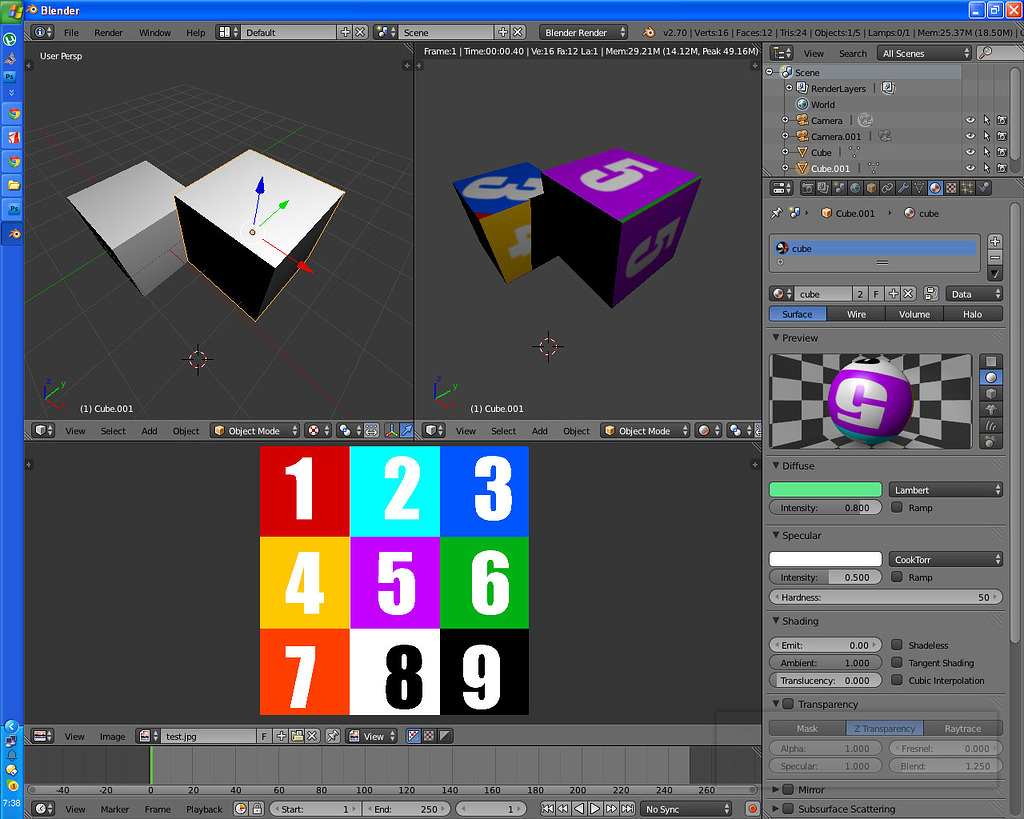Viewport: 1024px width, 819px height.
Task: Open the Particles properties tab
Action: (x=967, y=188)
